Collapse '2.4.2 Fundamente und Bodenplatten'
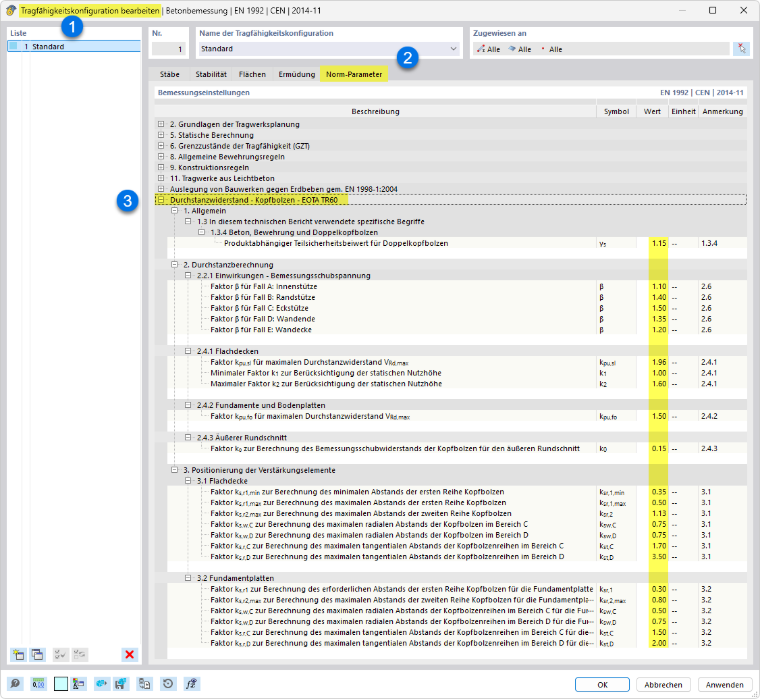 pyautogui.click(x=188, y=405)
